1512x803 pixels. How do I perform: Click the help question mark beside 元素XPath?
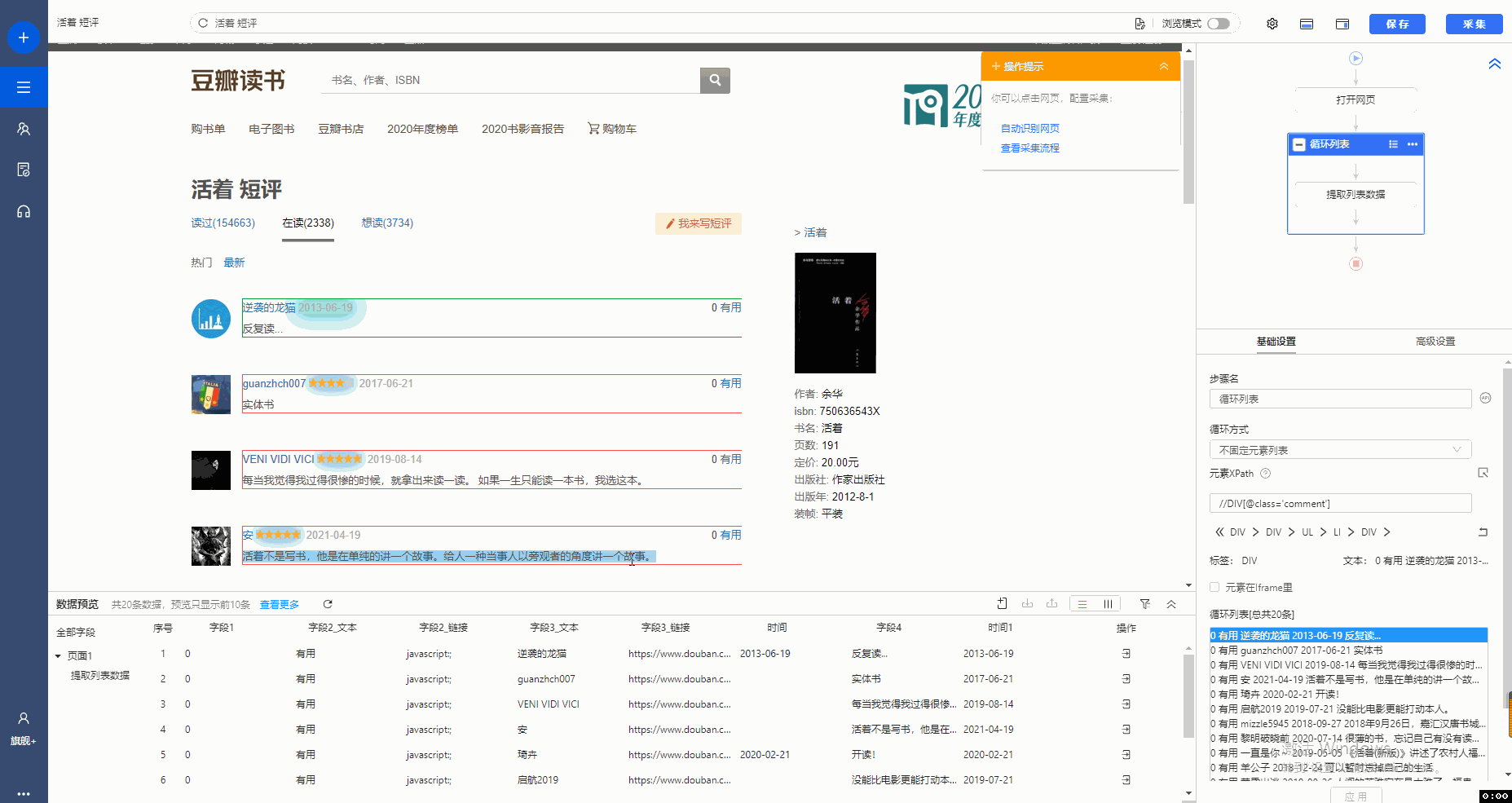1266,473
